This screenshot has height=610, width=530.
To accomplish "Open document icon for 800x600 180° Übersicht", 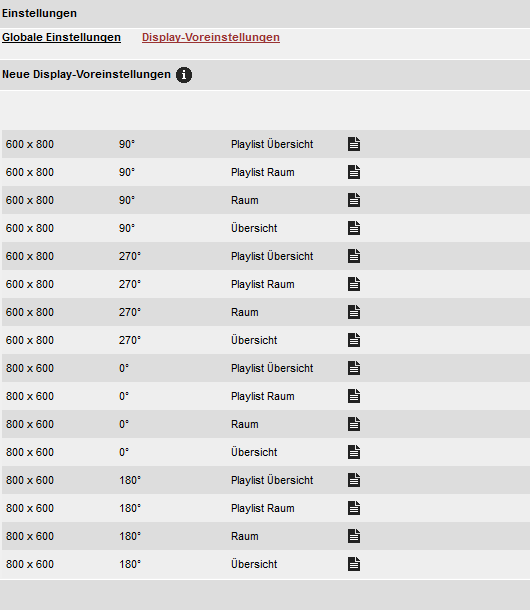I will click(x=354, y=564).
